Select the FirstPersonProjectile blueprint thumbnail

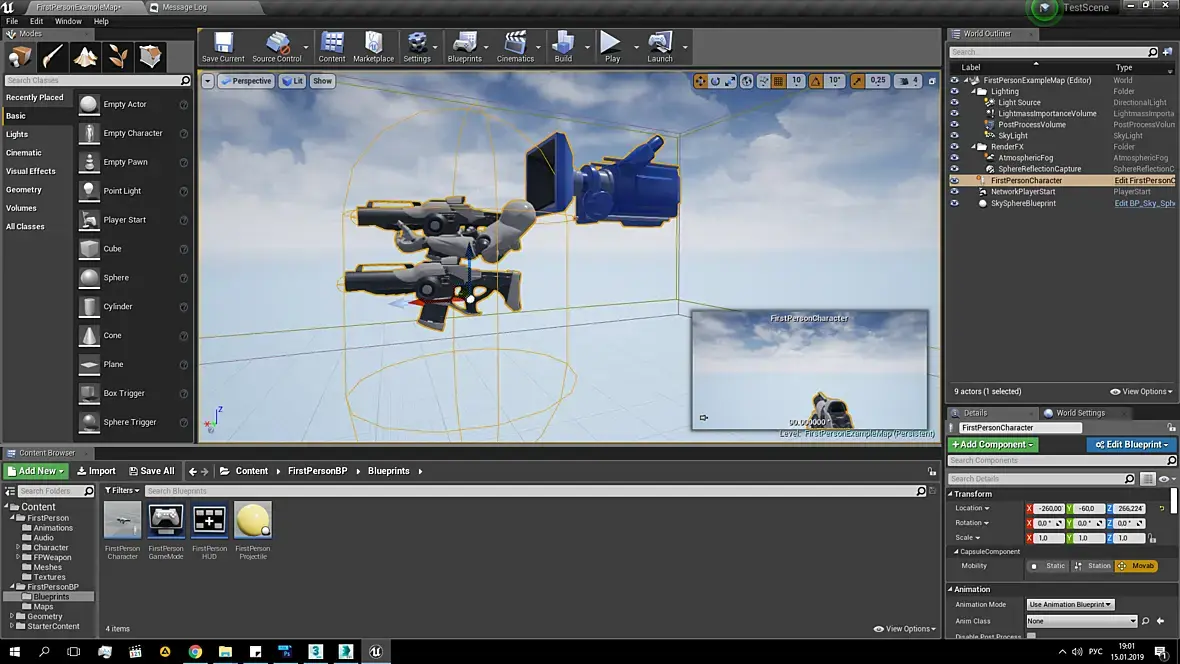click(253, 521)
